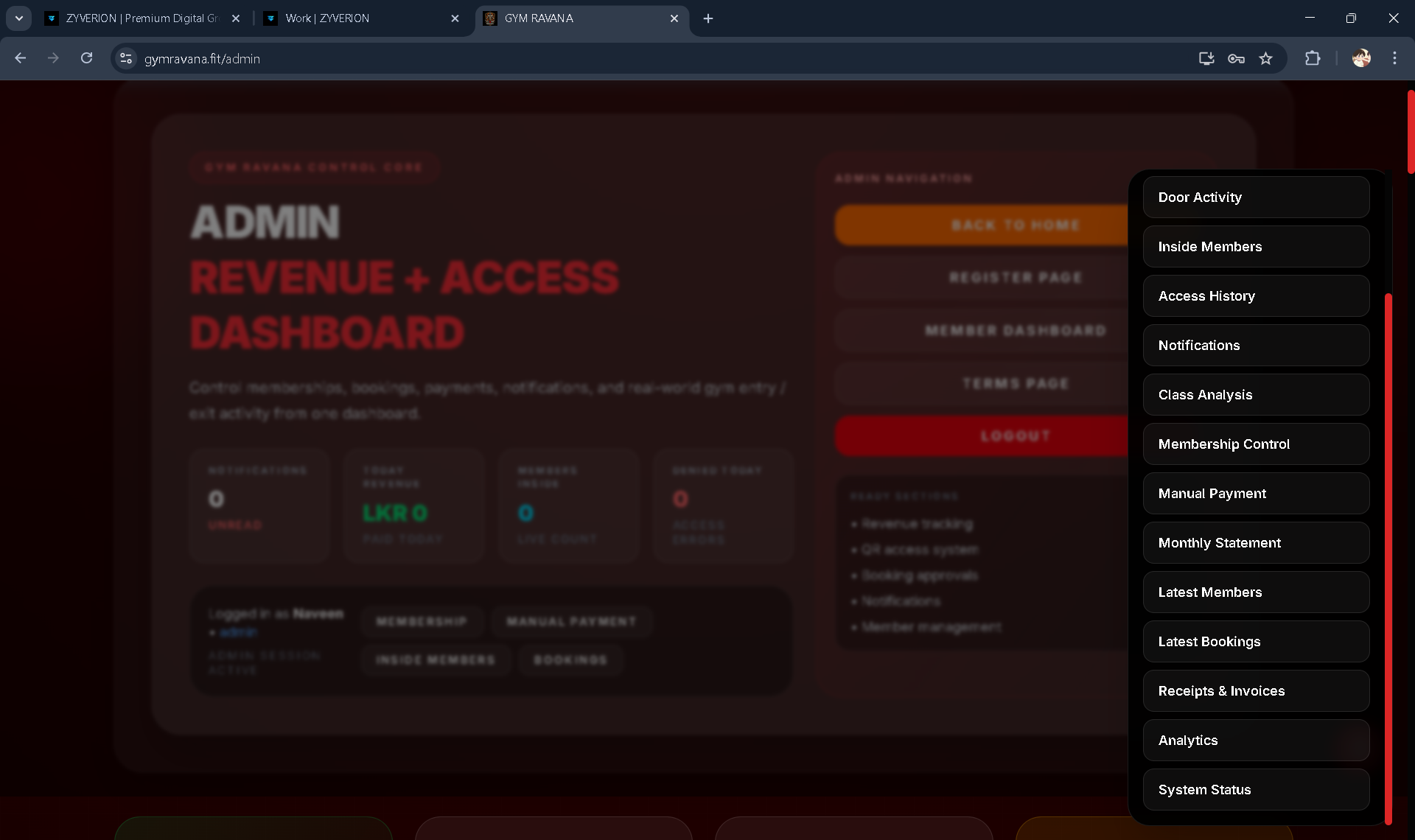Viewport: 1415px width, 840px height.
Task: View the Access History panel
Action: (x=1256, y=295)
